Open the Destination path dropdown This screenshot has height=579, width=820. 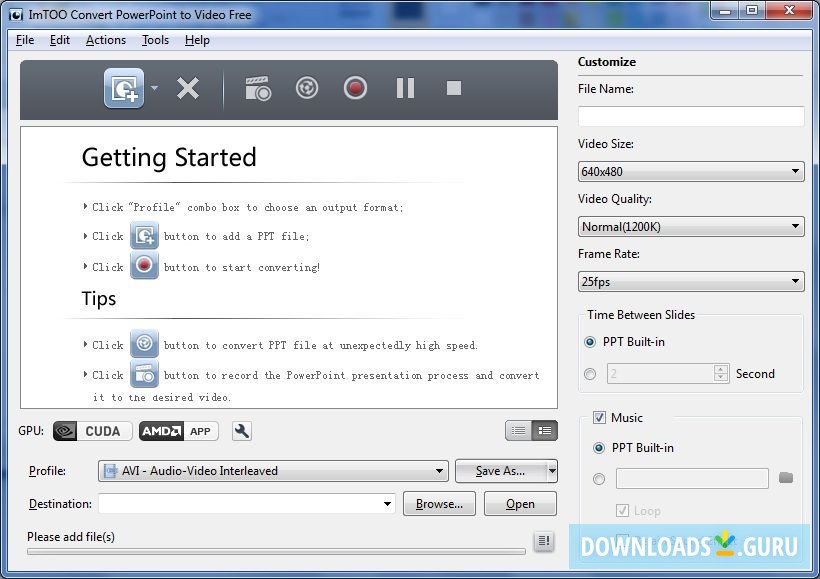click(x=388, y=504)
